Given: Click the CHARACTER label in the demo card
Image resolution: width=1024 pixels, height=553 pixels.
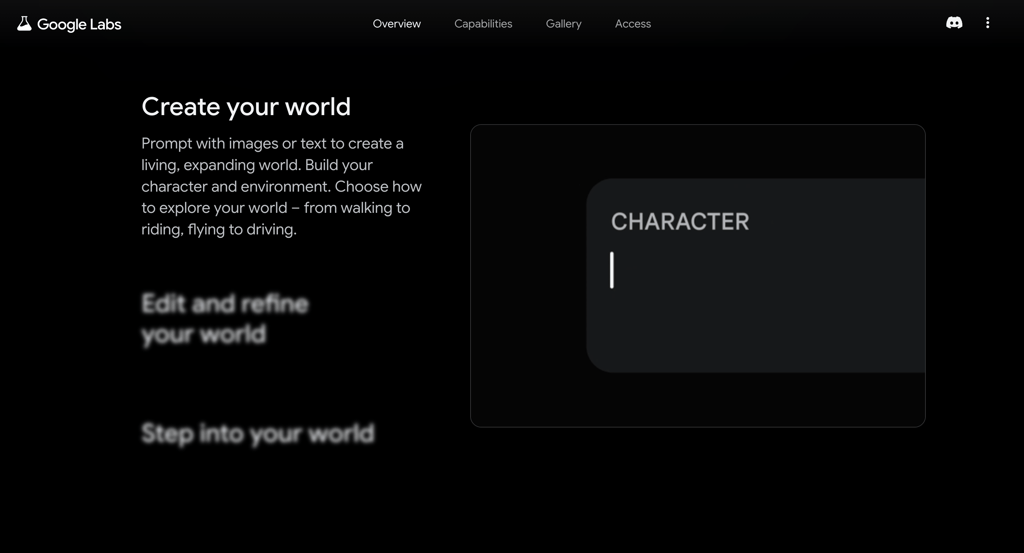Looking at the screenshot, I should 680,222.
